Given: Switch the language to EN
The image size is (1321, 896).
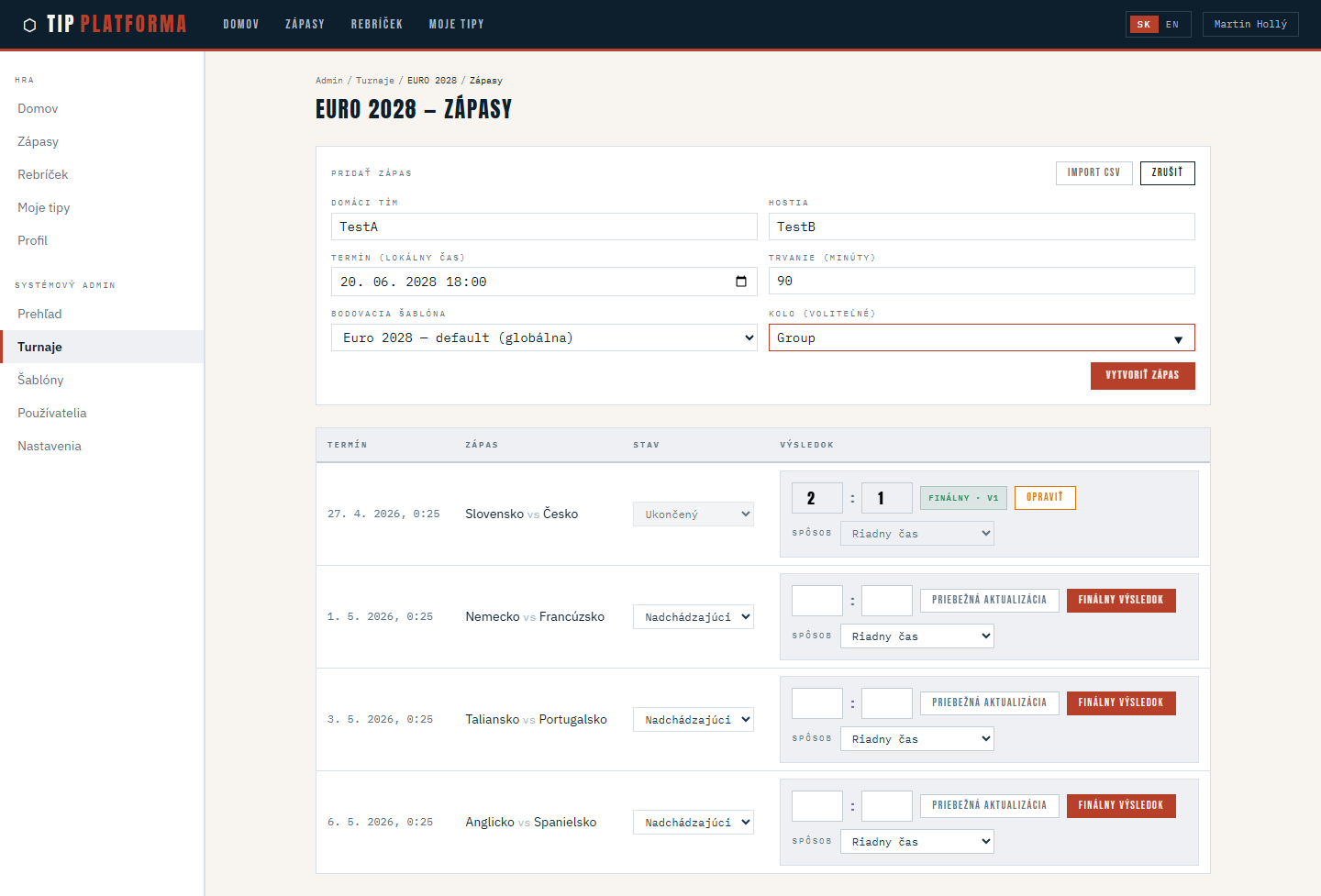Looking at the screenshot, I should (x=1172, y=25).
